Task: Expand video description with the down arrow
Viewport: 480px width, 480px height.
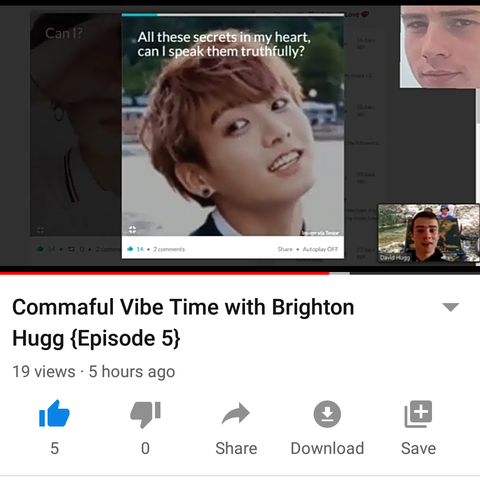Action: coord(451,307)
